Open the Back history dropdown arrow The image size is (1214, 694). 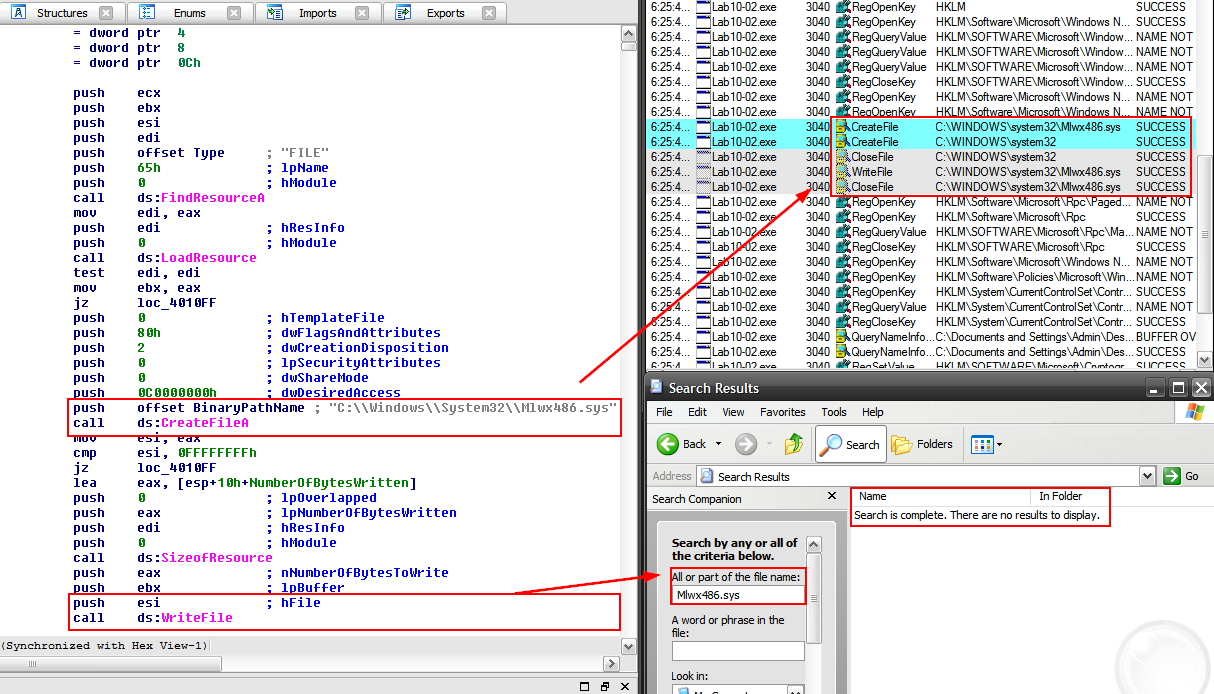click(x=719, y=444)
